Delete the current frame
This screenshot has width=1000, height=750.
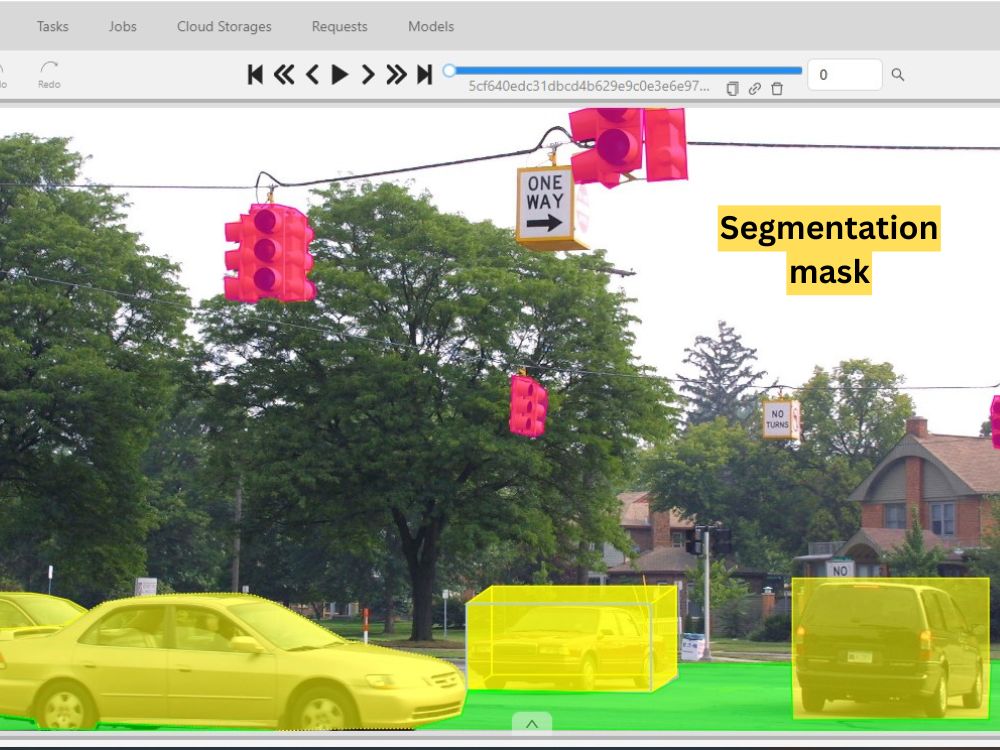coord(777,89)
